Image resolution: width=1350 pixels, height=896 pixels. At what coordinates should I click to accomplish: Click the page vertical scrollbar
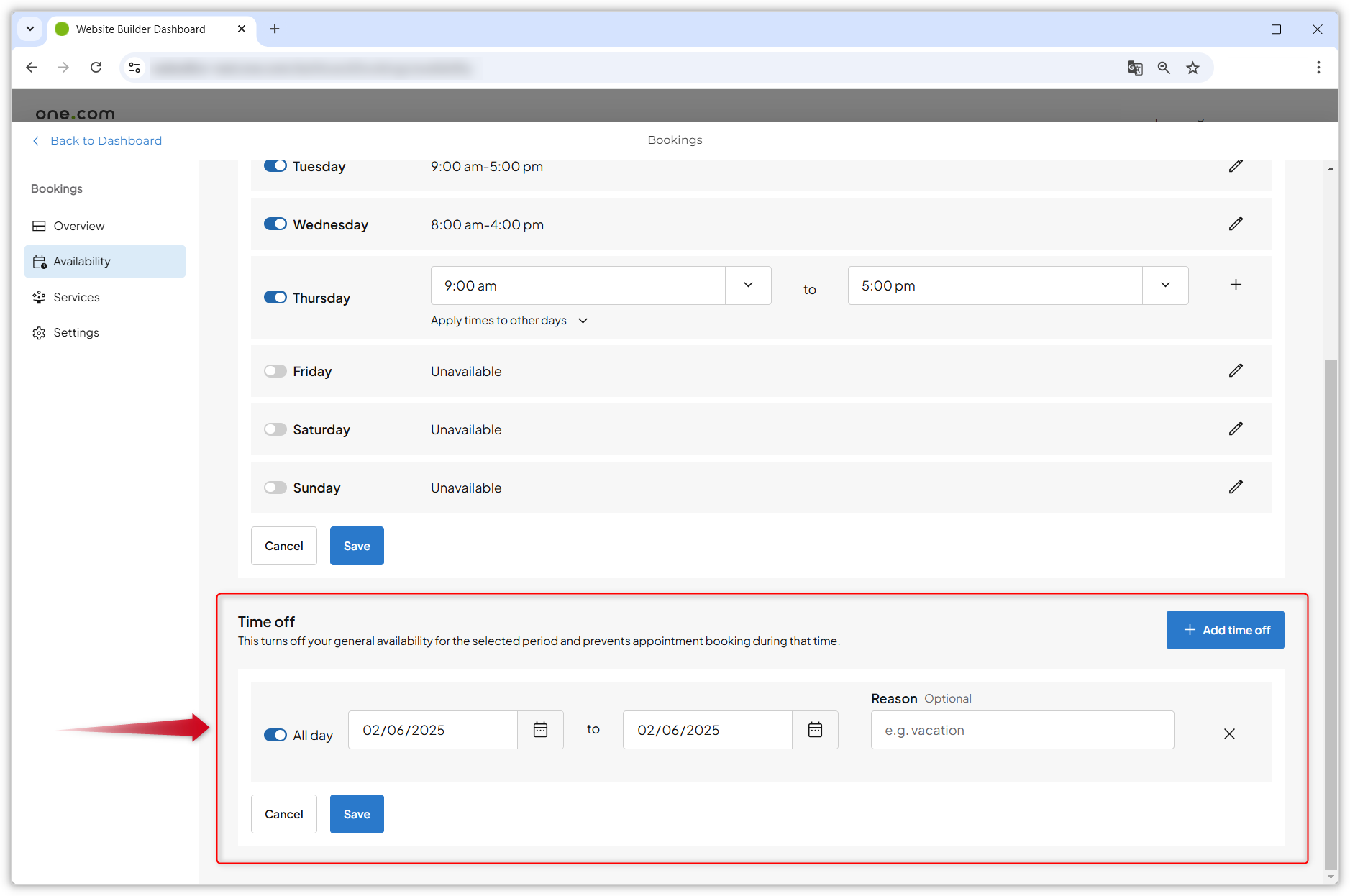click(1331, 611)
